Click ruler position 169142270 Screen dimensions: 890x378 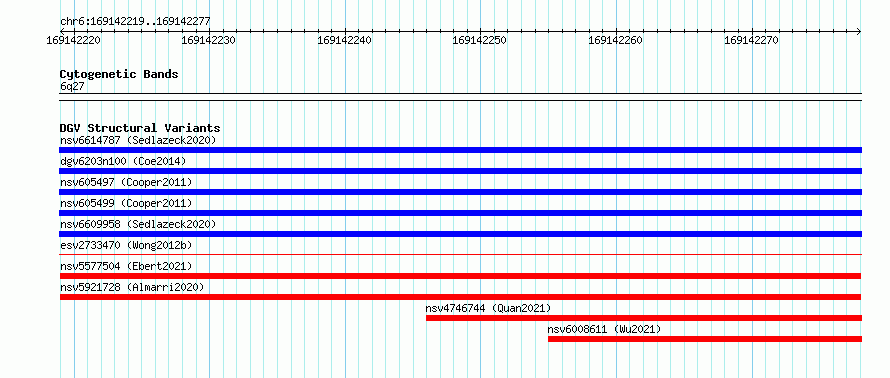752,41
